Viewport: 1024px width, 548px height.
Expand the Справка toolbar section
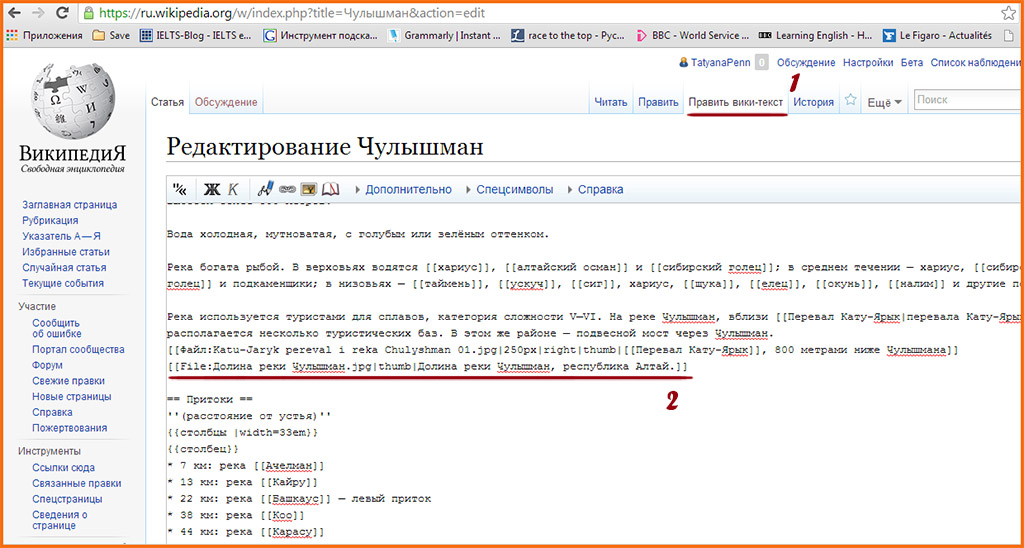point(600,189)
